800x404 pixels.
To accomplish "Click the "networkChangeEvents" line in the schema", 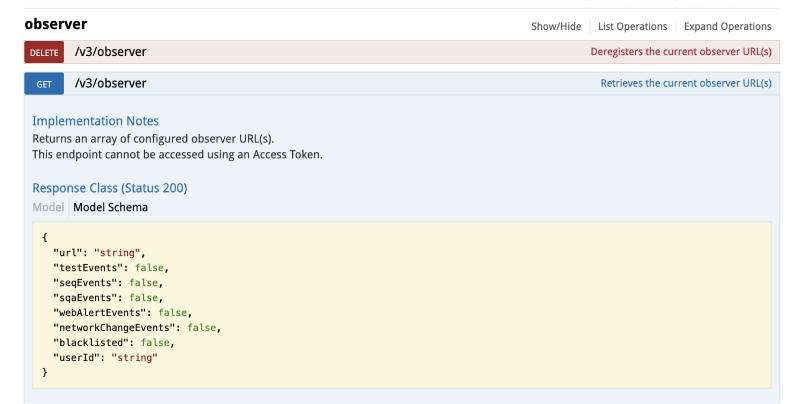I will 135,327.
